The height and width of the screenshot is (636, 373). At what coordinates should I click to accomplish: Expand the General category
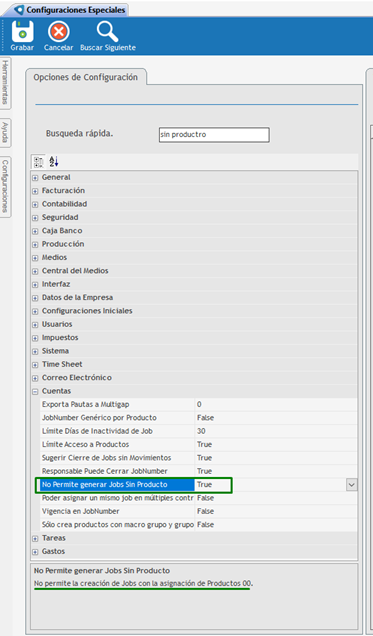[x=35, y=178]
